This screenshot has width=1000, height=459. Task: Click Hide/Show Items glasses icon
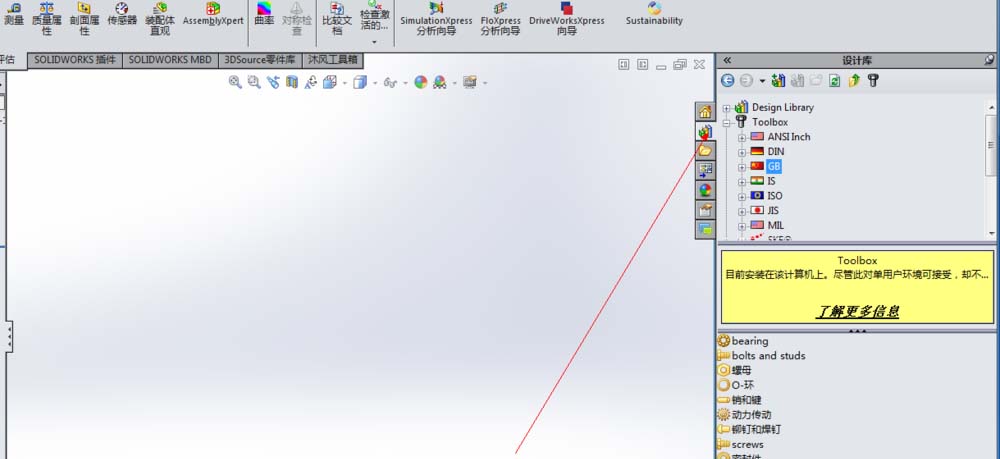(390, 82)
